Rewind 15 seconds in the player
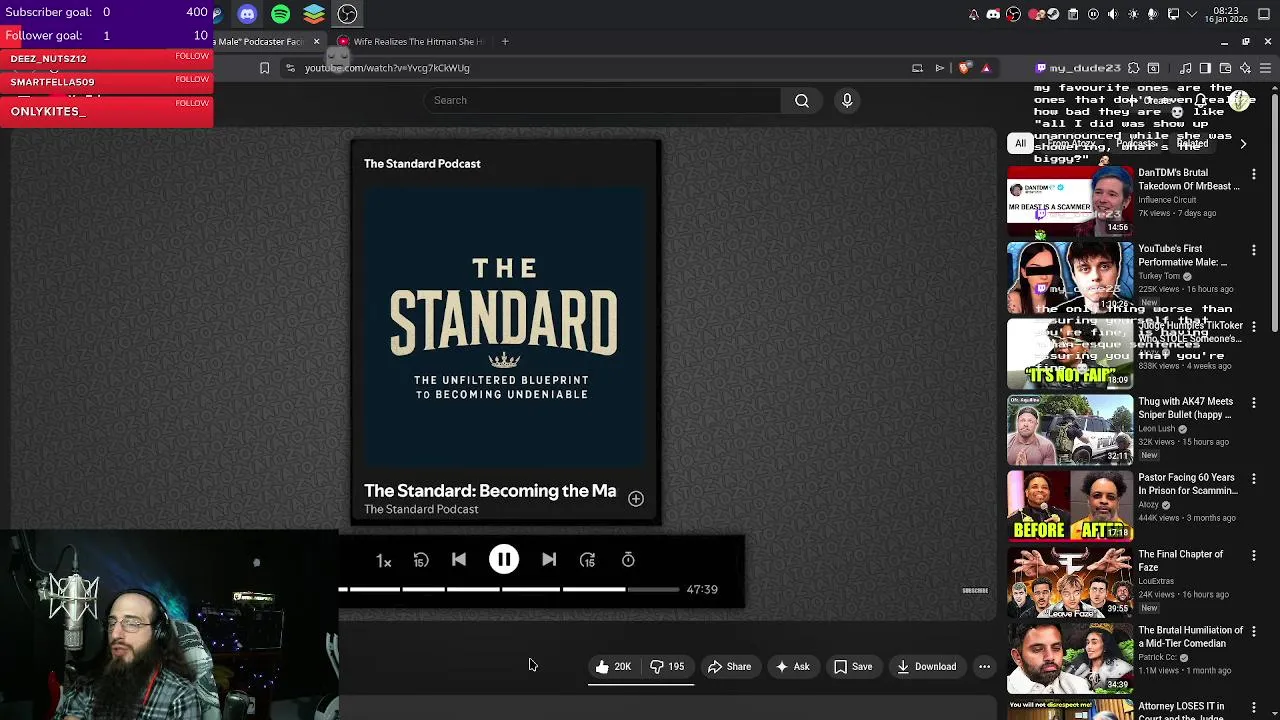The image size is (1280, 720). pos(421,561)
